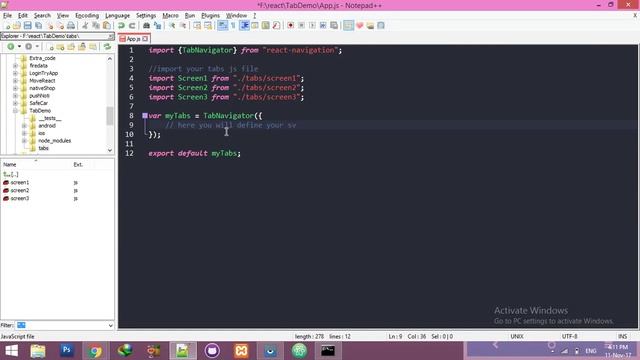The image size is (640, 360).
Task: Click the Playback macro icon
Action: 312,26
